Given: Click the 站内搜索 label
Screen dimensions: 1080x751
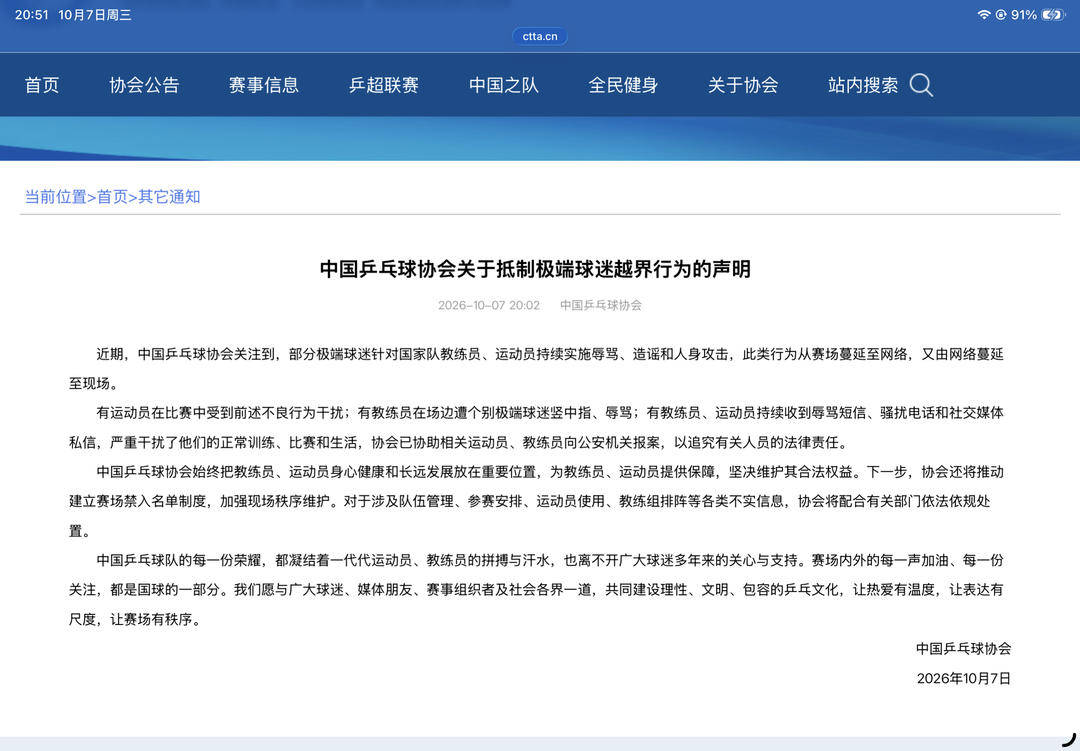Looking at the screenshot, I should point(863,85).
